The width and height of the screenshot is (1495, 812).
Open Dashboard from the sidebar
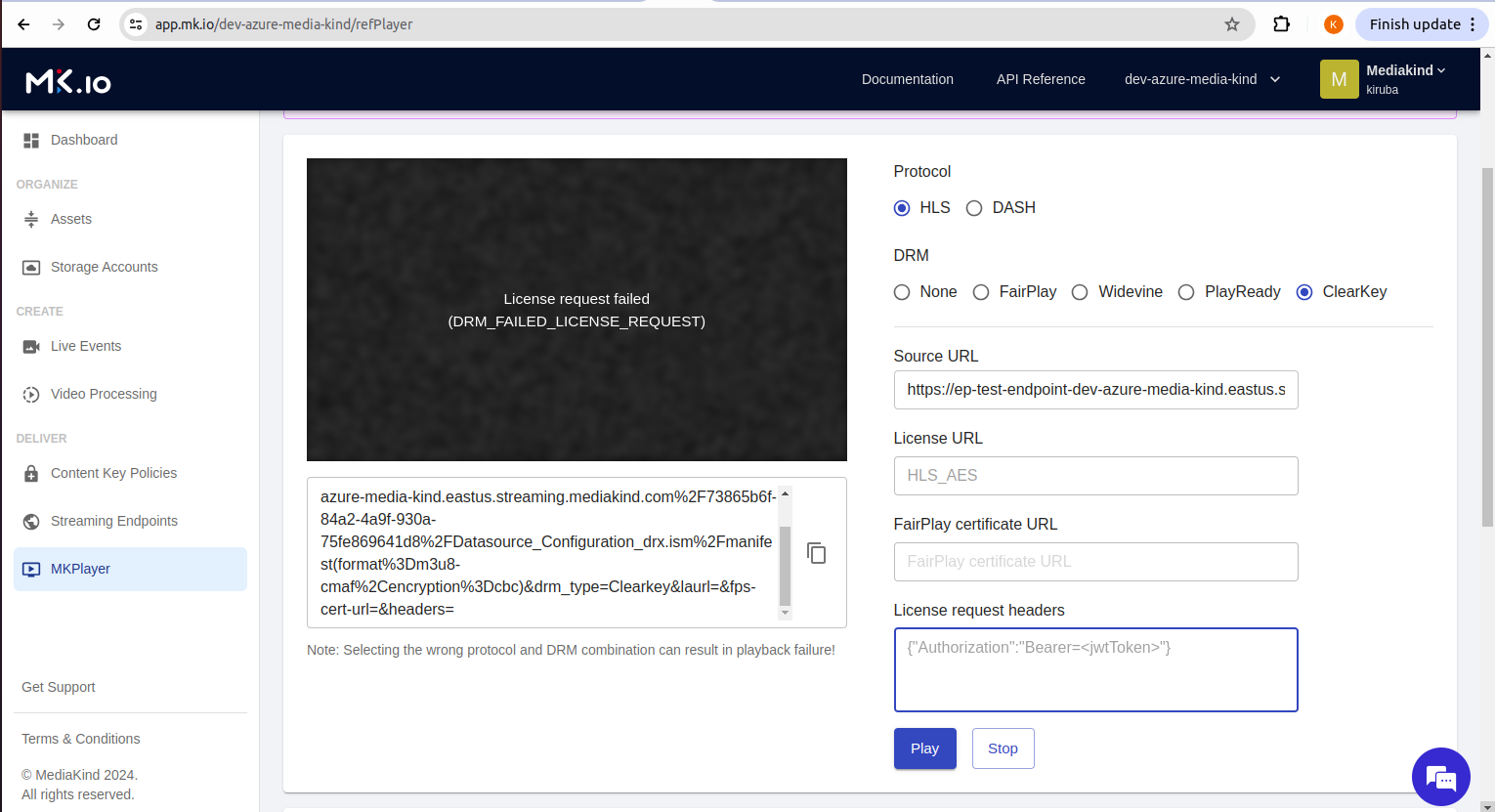click(84, 141)
